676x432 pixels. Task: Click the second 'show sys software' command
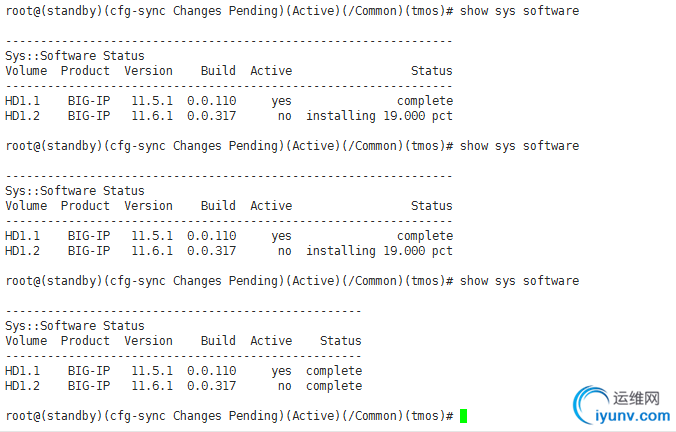tap(520, 146)
